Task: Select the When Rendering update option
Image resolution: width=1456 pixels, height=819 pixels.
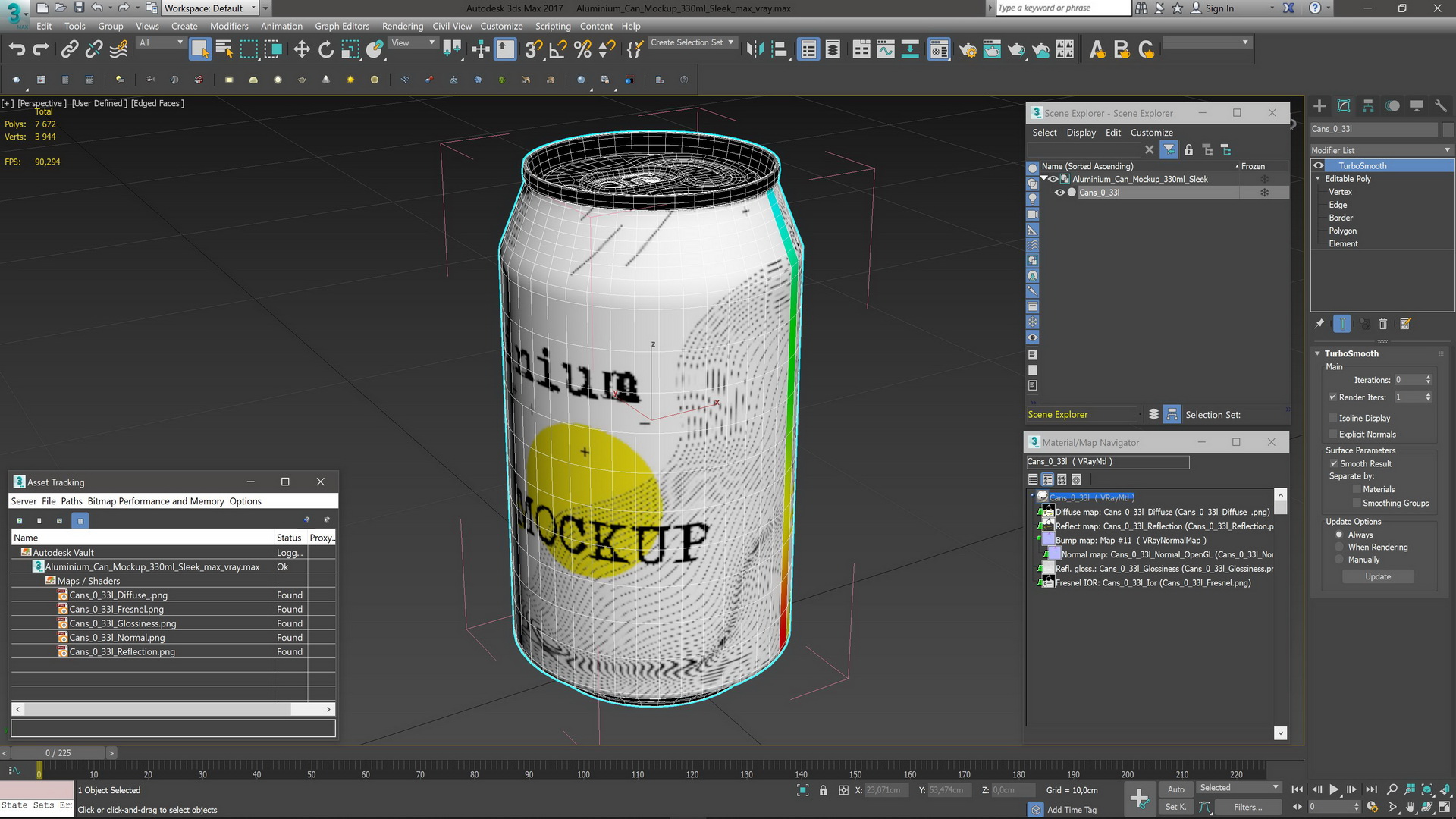Action: tap(1339, 547)
